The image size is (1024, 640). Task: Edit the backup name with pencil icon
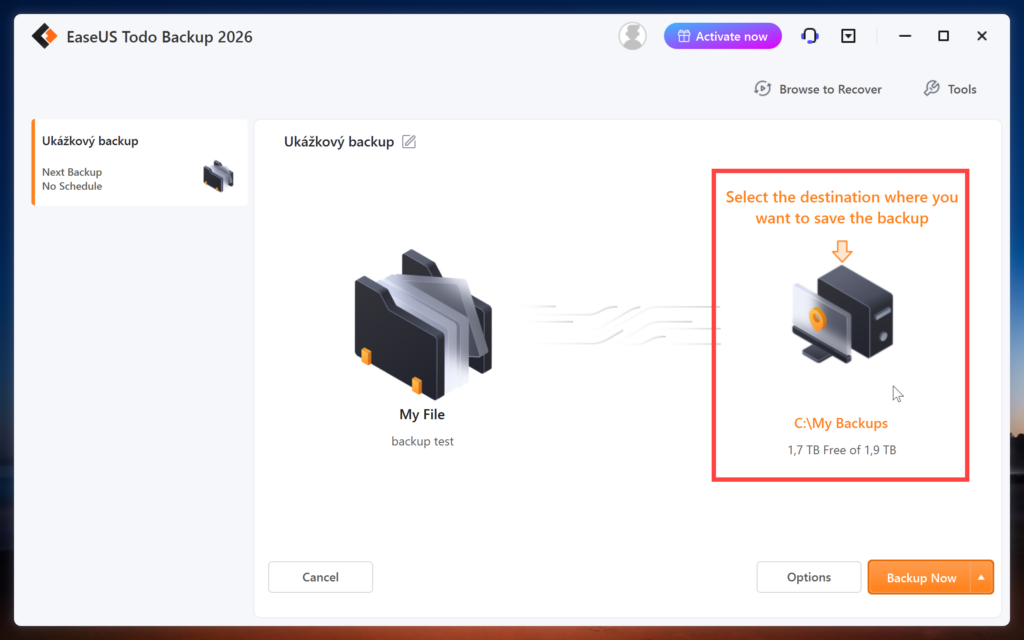409,142
